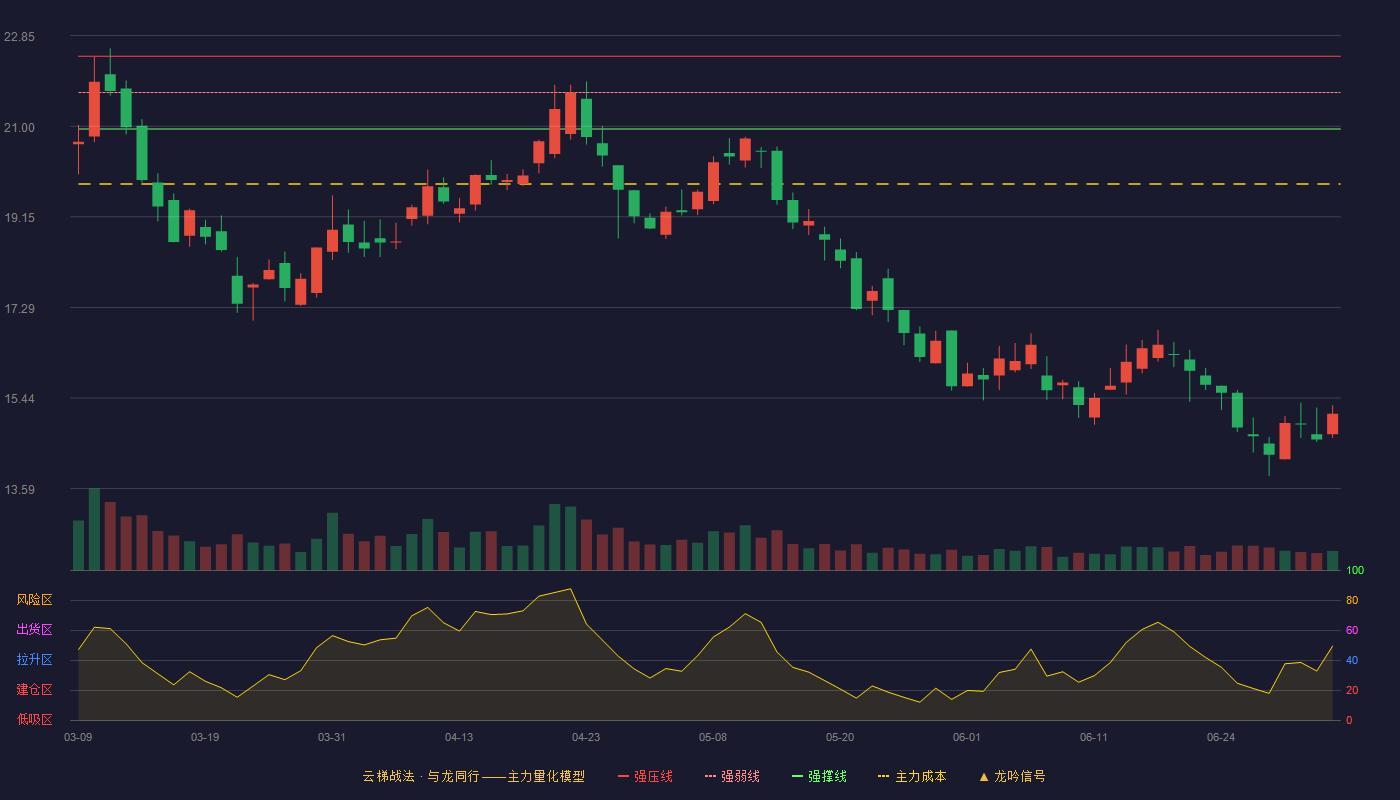Click the 低吸区 zone label

pos(34,719)
